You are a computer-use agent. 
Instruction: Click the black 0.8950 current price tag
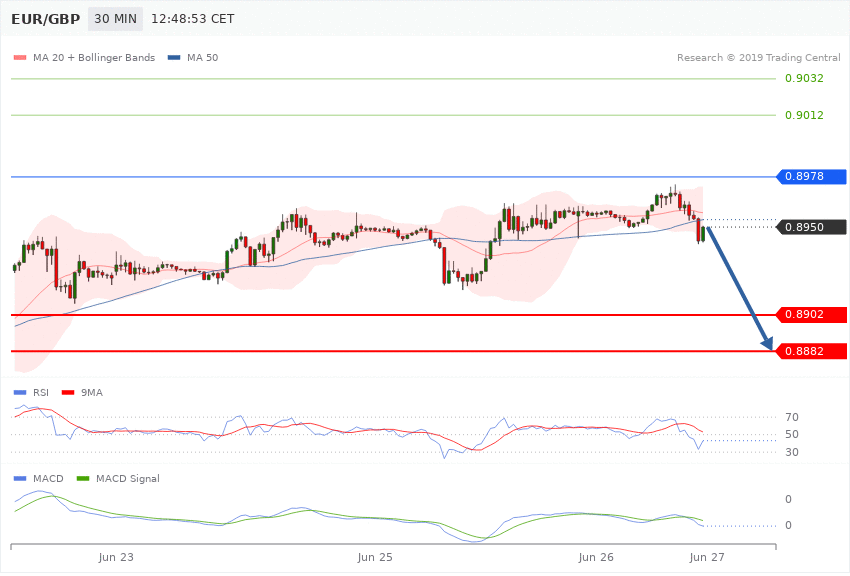[812, 227]
